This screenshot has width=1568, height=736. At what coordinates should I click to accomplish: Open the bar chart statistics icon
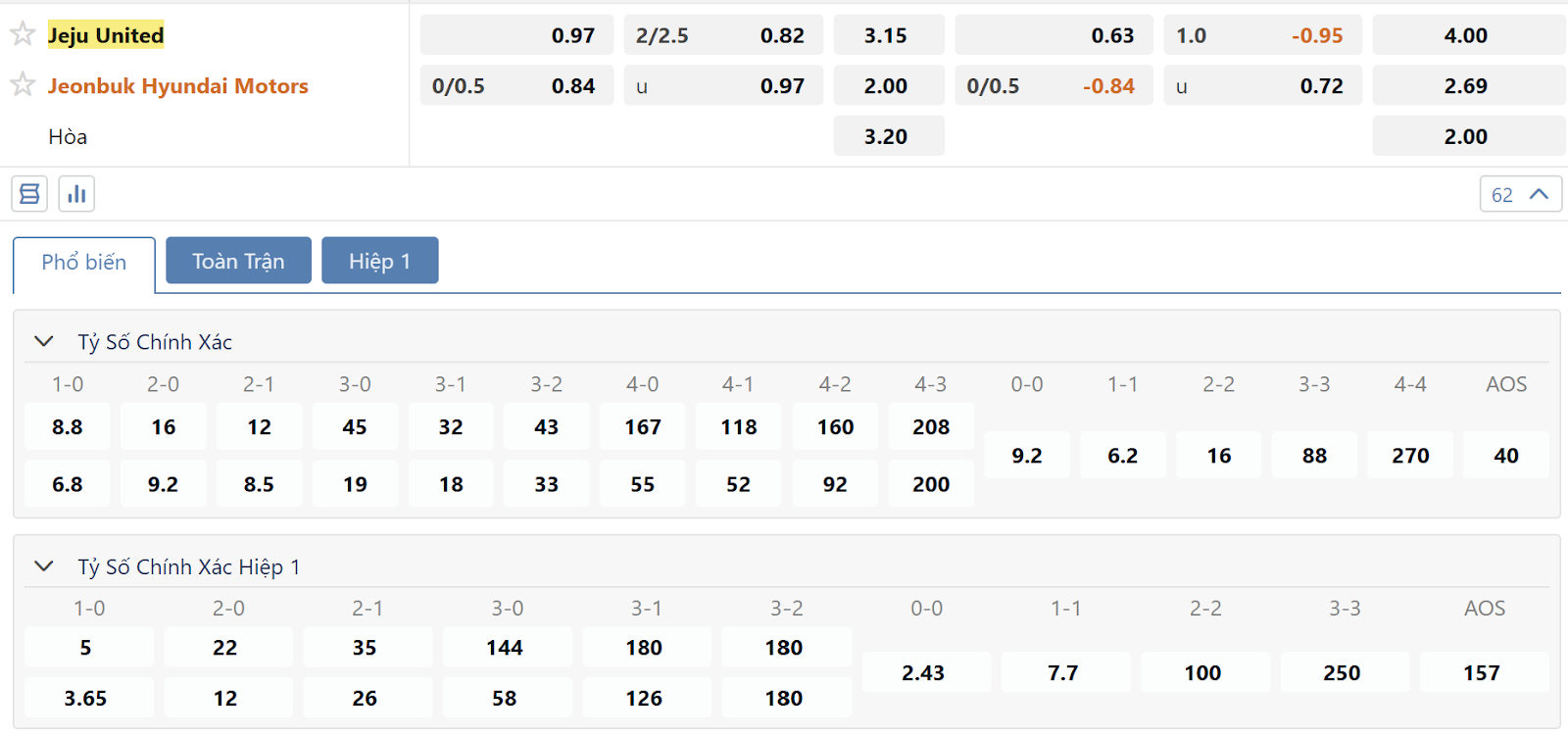76,194
